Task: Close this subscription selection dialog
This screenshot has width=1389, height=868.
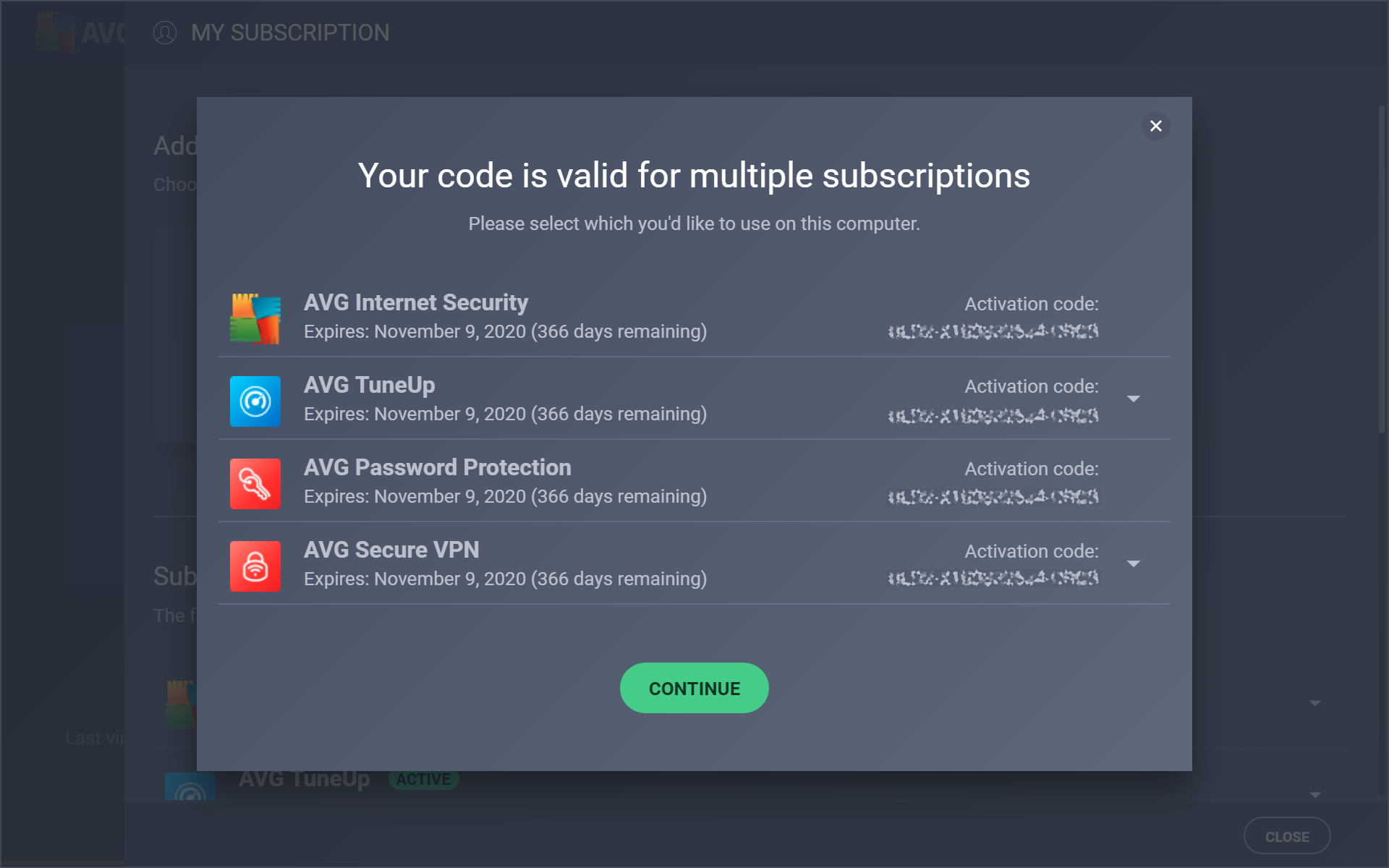Action: [1155, 126]
